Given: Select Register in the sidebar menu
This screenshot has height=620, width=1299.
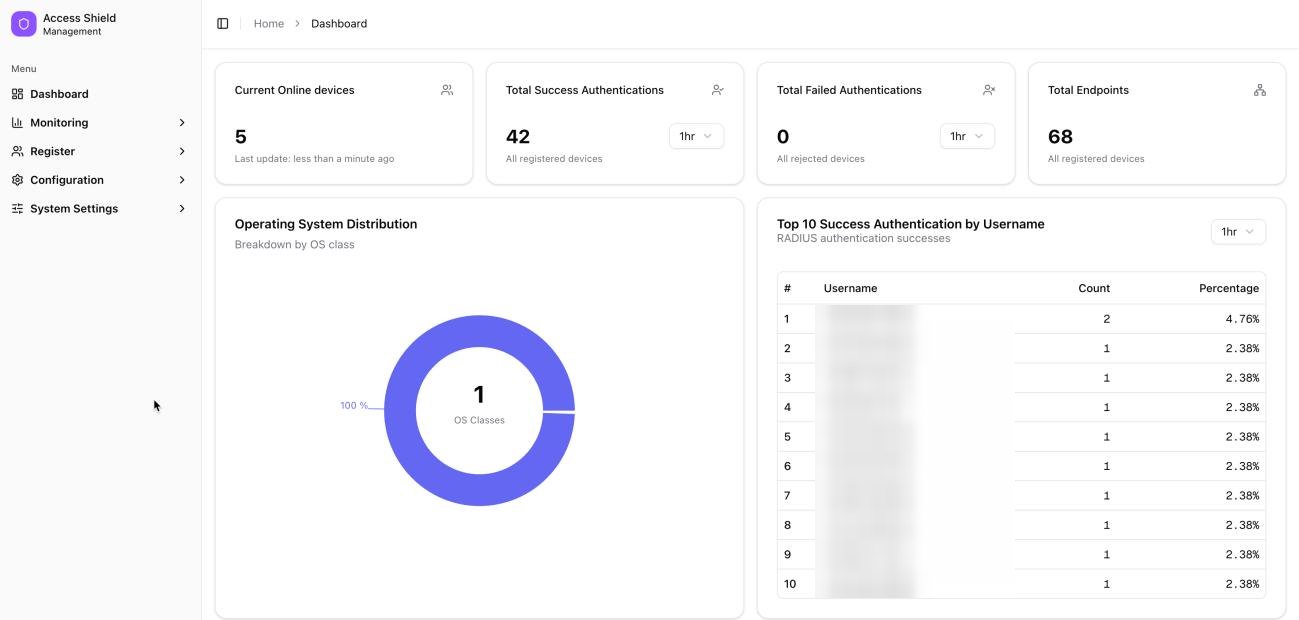Looking at the screenshot, I should coord(100,152).
